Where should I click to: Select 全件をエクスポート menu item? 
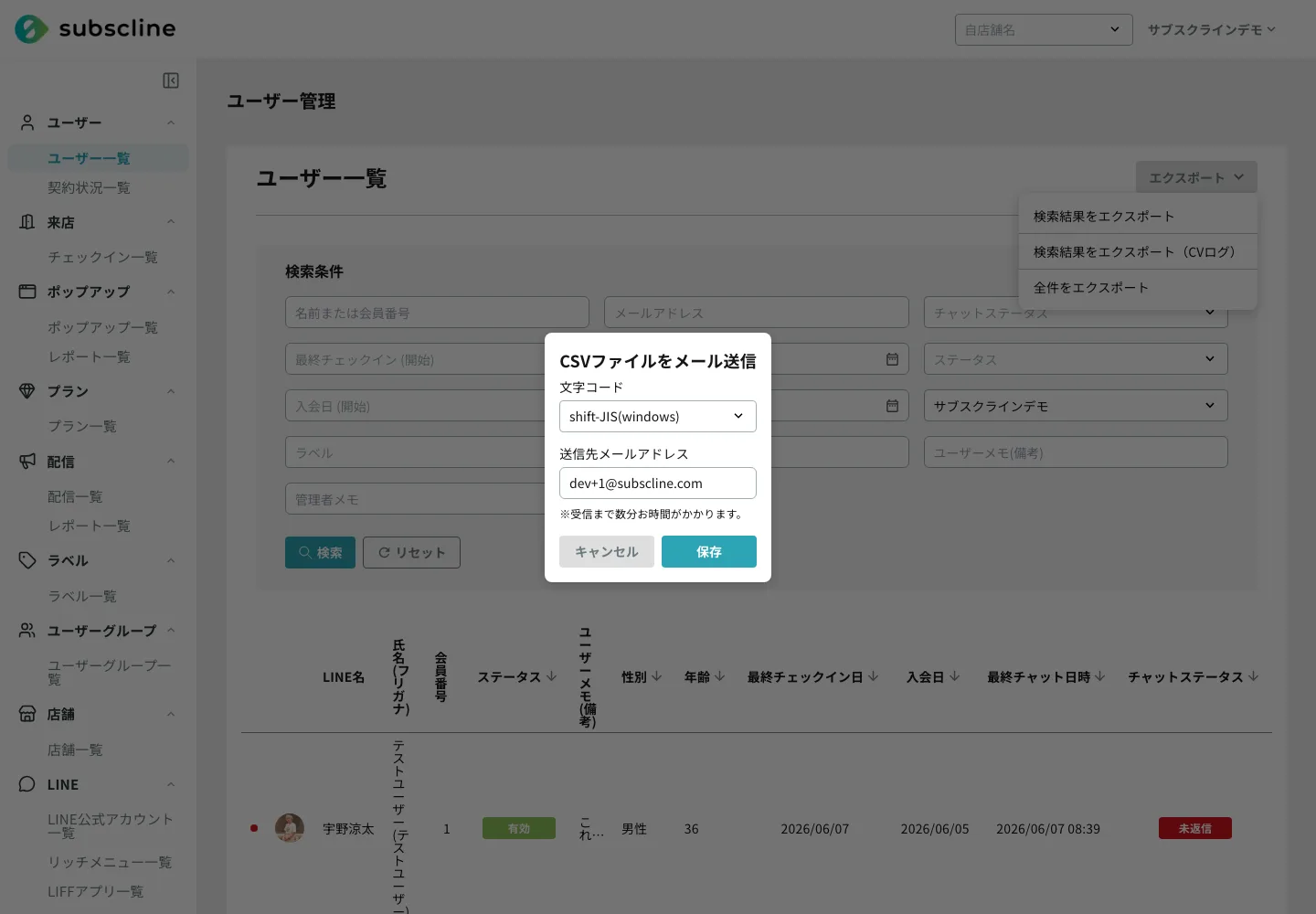(x=1138, y=288)
